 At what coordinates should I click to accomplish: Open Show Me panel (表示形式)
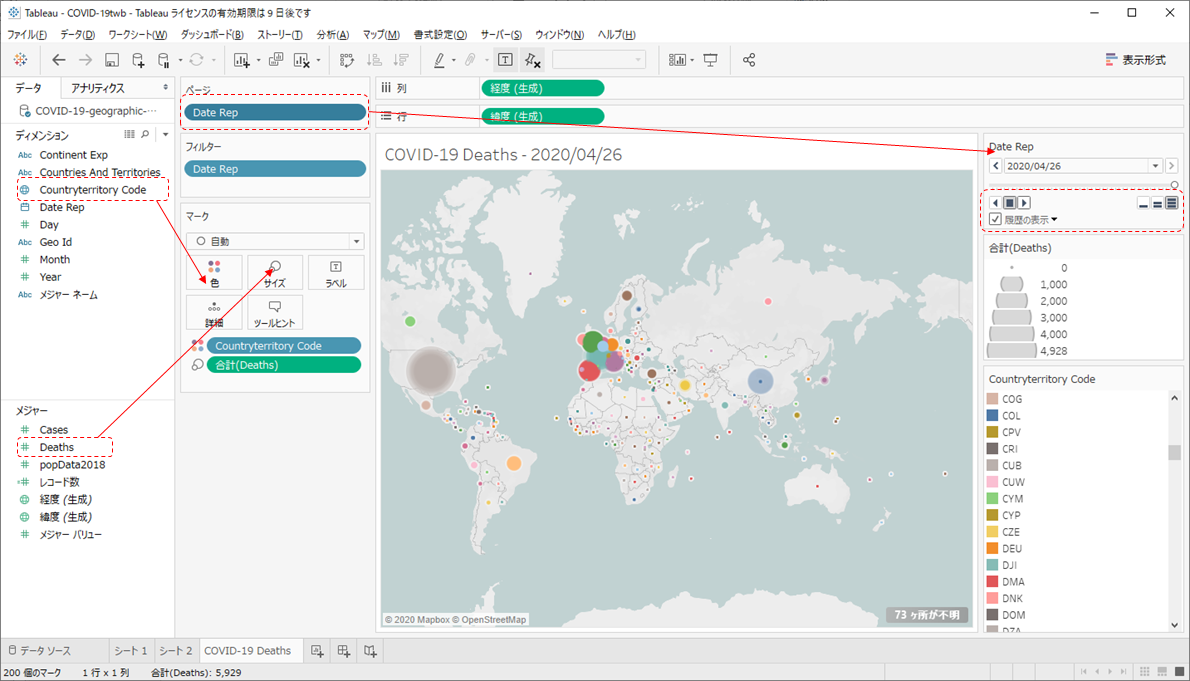pos(1135,60)
